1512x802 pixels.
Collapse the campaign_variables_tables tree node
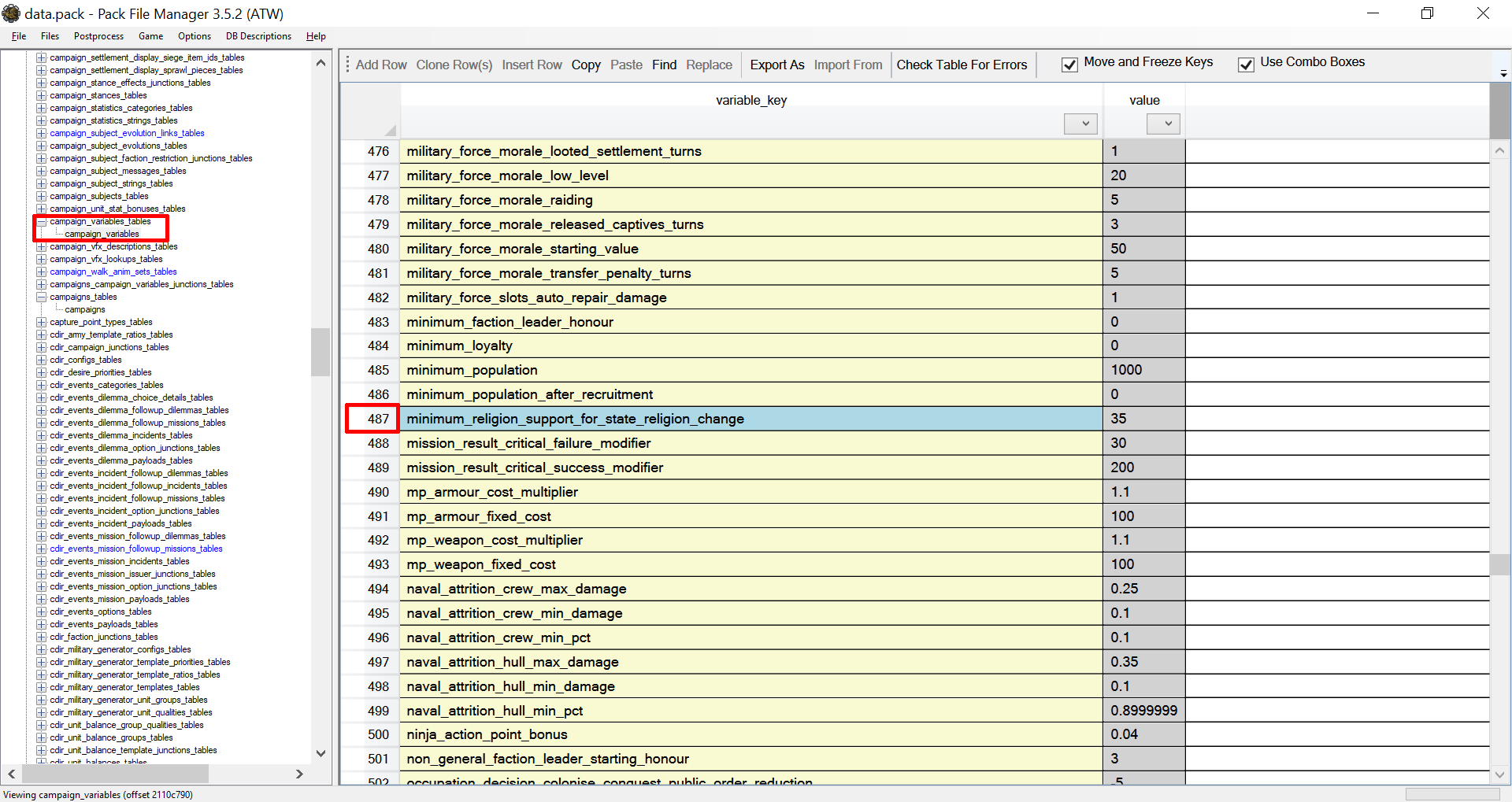point(42,221)
